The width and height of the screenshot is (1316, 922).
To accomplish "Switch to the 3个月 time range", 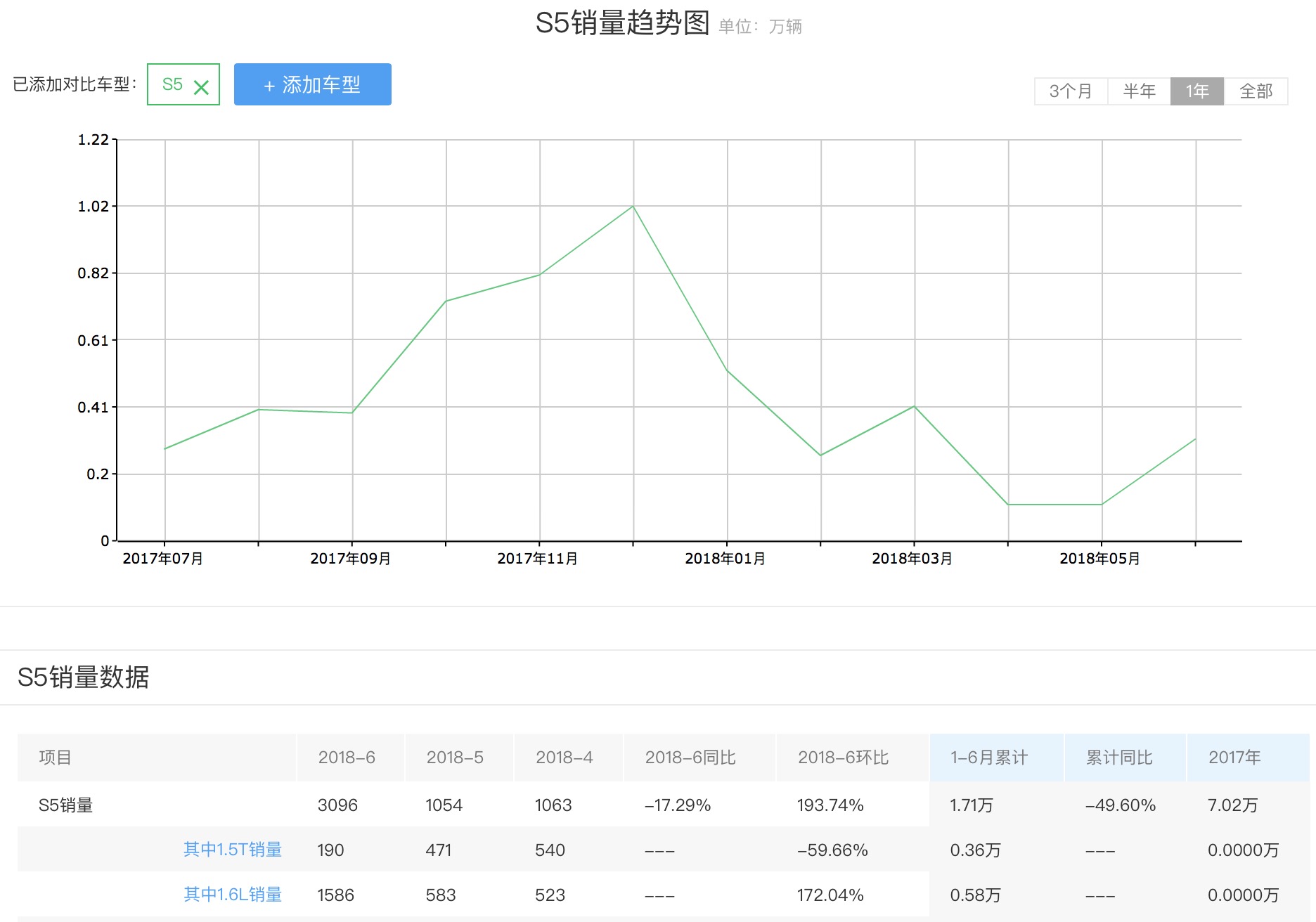I will click(1069, 90).
